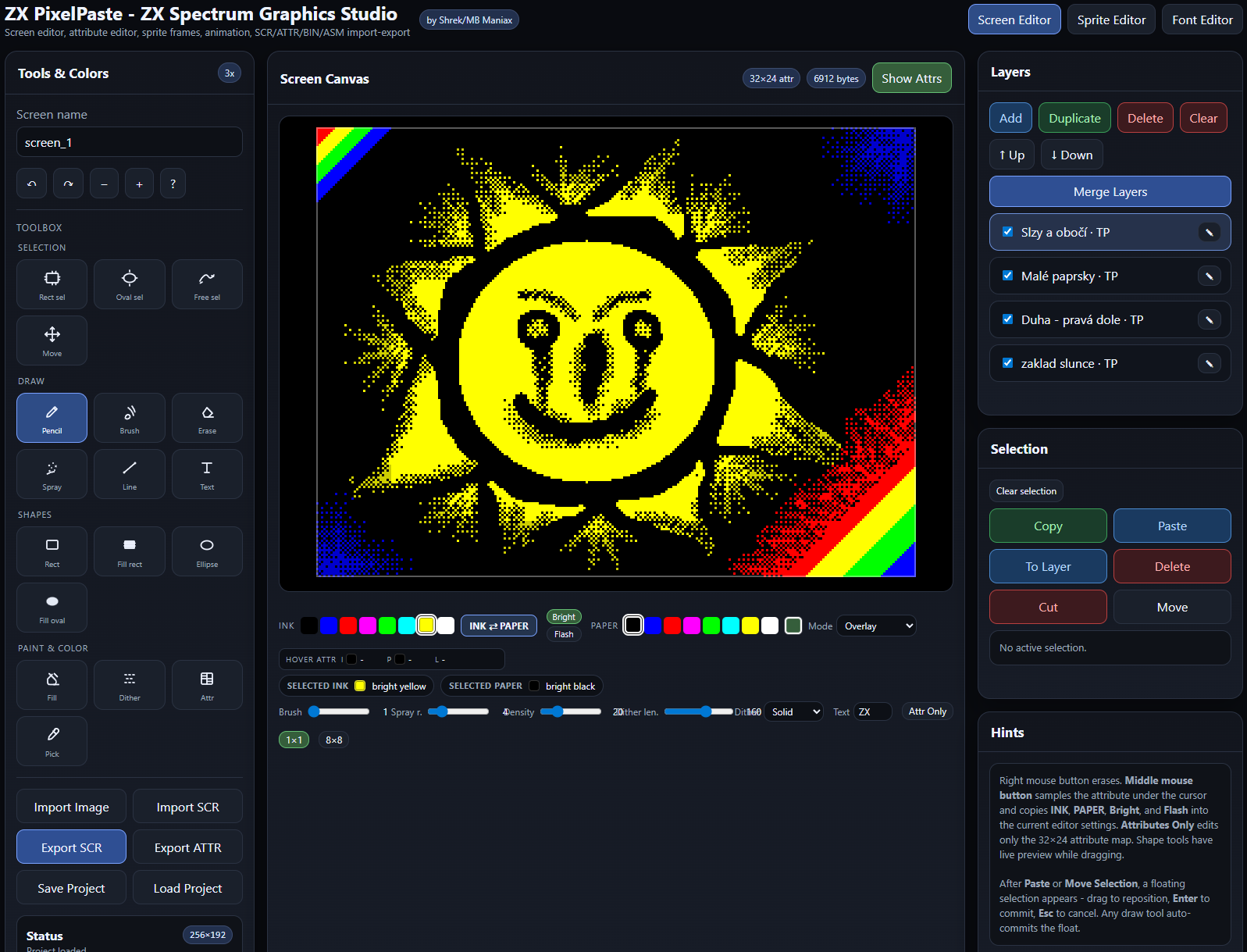Open the Dither Solid pattern dropdown

click(x=793, y=711)
